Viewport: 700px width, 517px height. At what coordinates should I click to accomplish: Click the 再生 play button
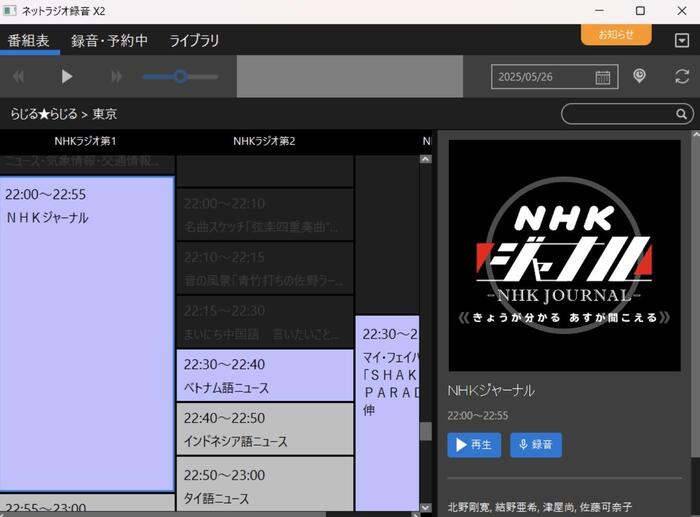[474, 445]
